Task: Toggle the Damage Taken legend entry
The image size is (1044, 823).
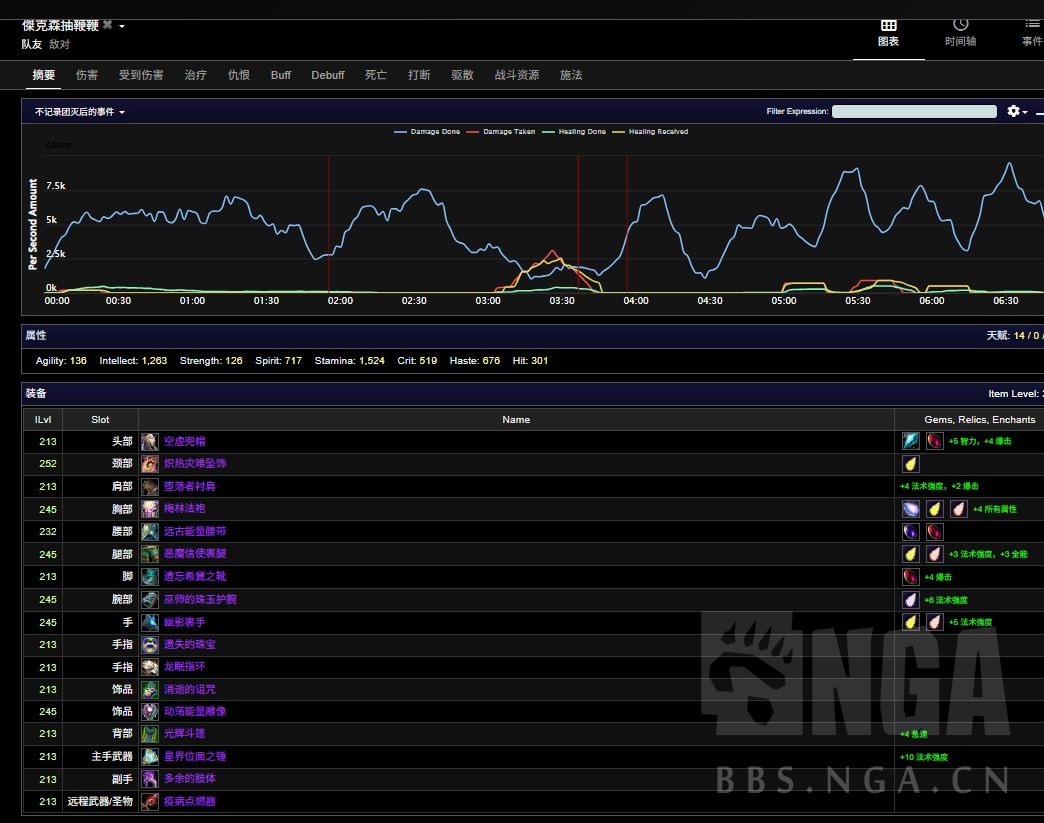Action: coord(509,132)
